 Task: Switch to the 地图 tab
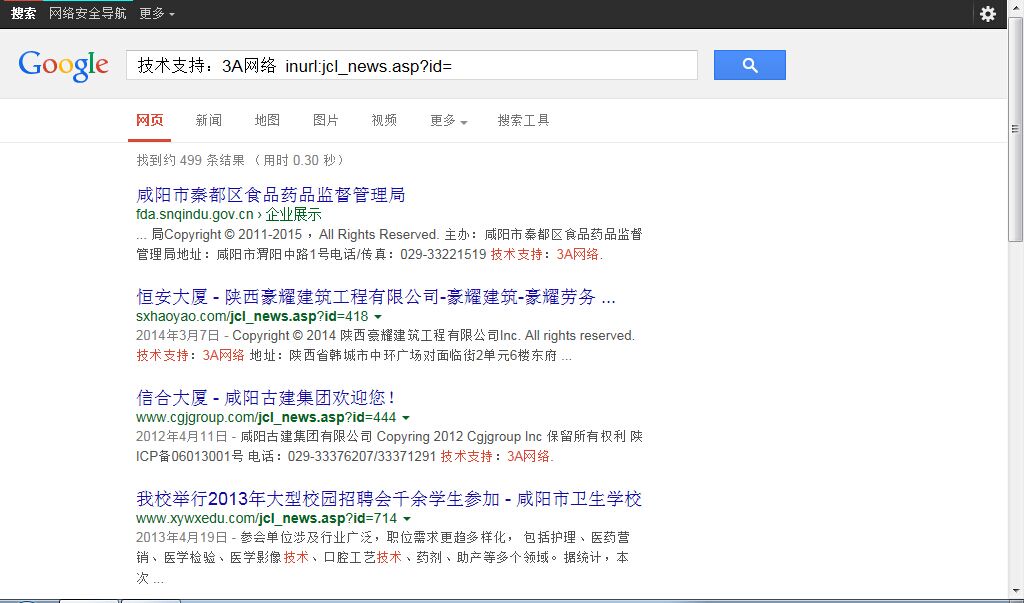click(x=267, y=120)
